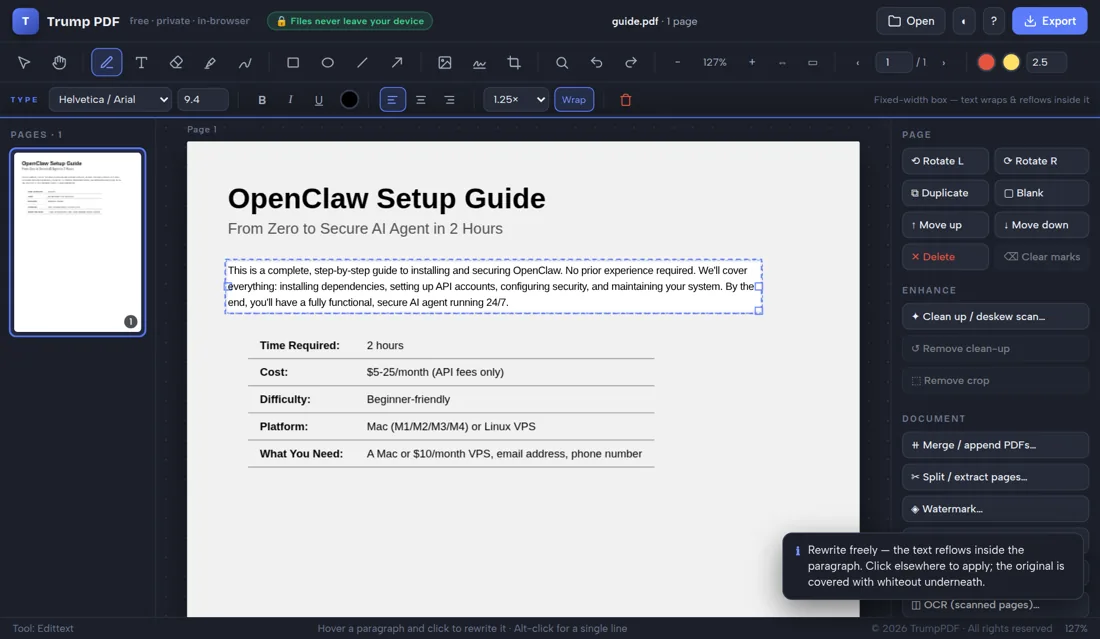Image resolution: width=1100 pixels, height=639 pixels.
Task: Click the Trump PDF logo icon
Action: pos(25,21)
